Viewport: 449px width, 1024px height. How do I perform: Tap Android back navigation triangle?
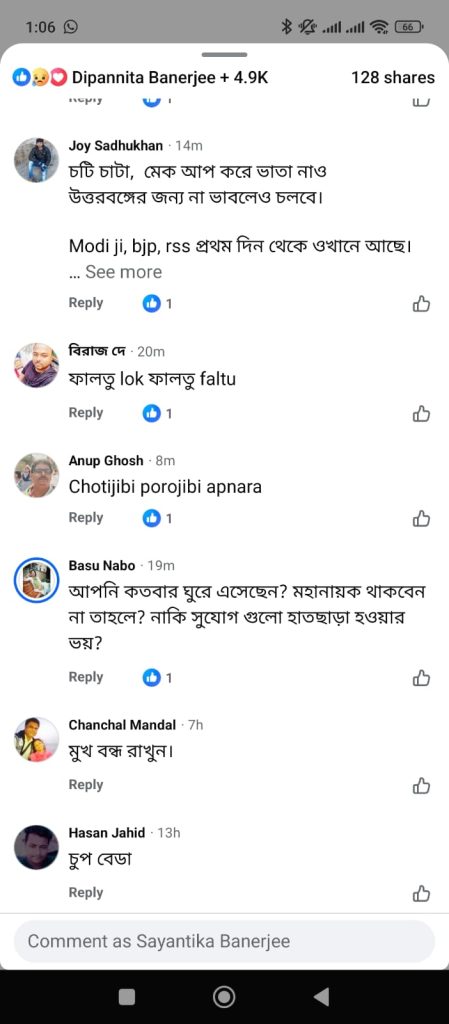click(320, 997)
